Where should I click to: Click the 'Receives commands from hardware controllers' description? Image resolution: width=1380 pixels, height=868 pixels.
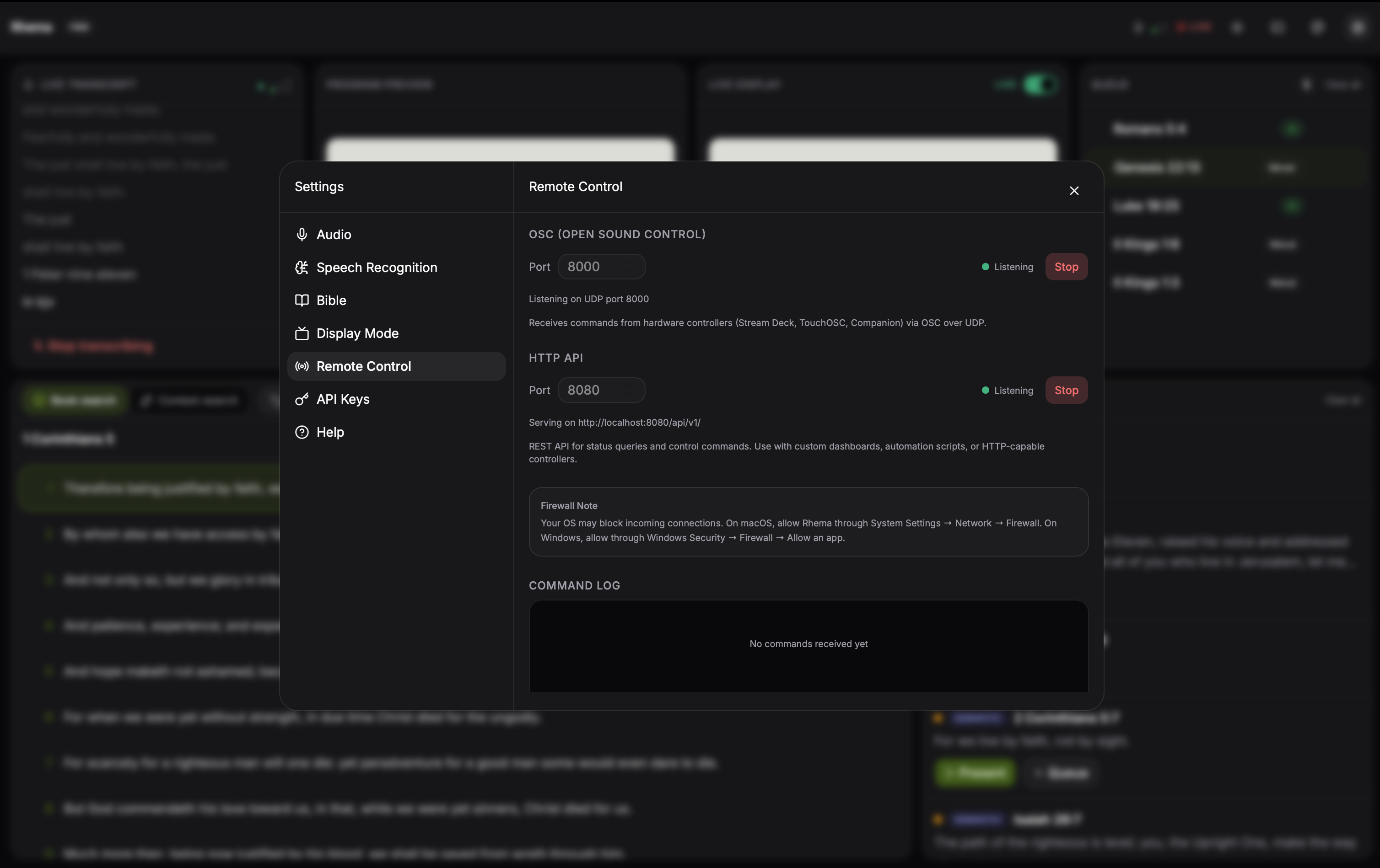coord(757,323)
